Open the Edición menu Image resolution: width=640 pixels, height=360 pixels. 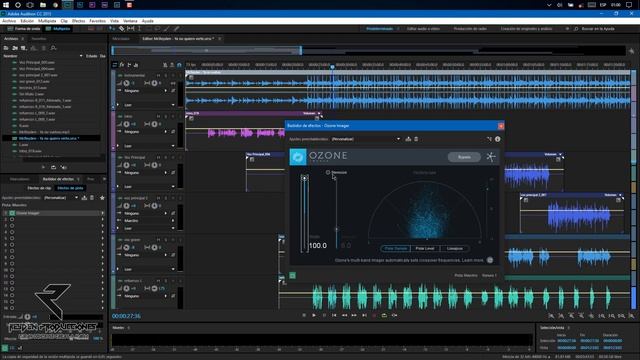pos(27,21)
